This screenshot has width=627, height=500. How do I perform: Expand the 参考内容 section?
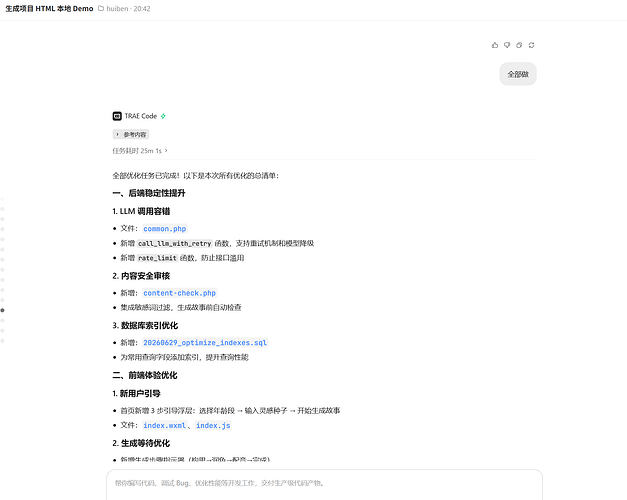(131, 134)
